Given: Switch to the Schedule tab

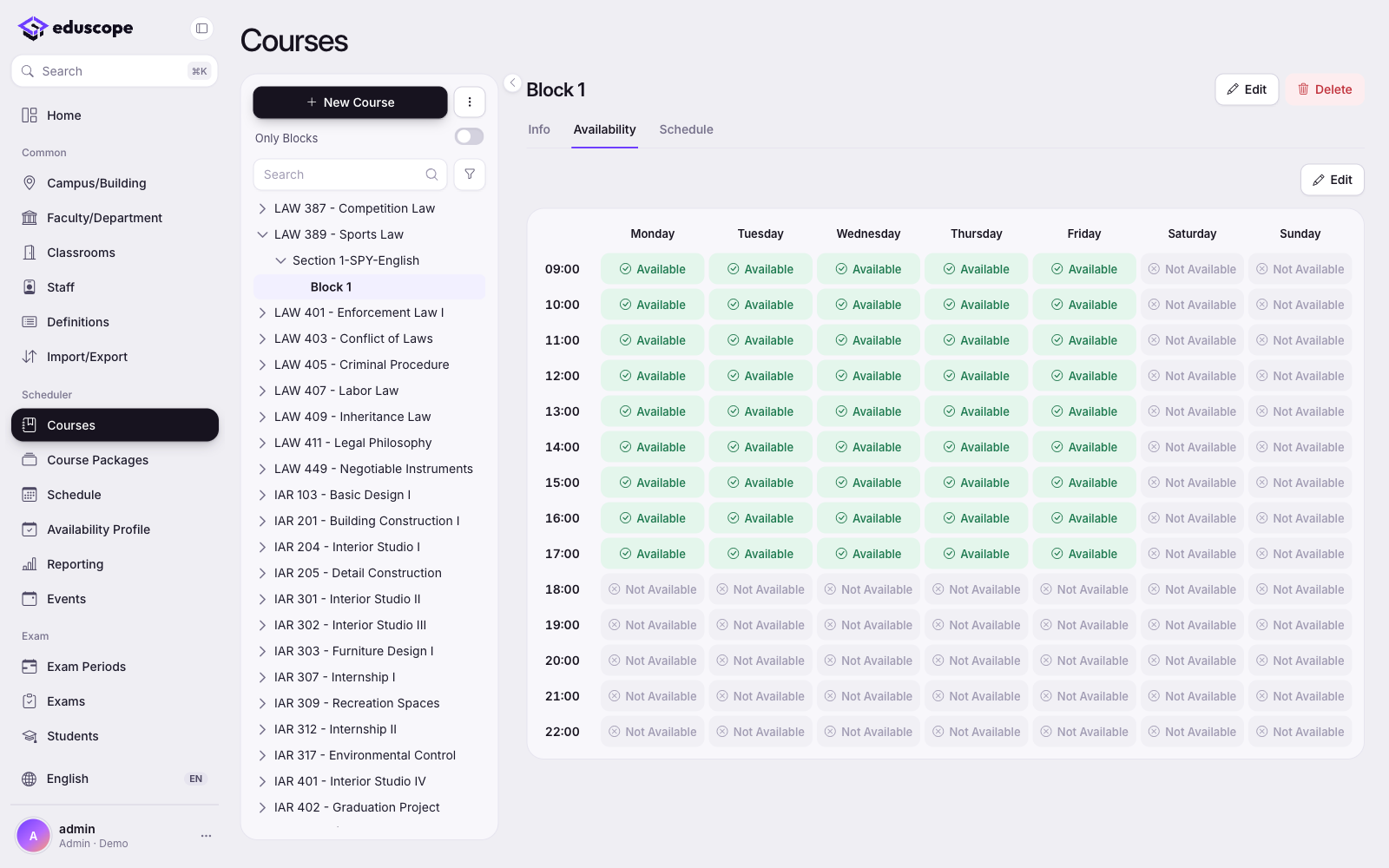Looking at the screenshot, I should tap(686, 129).
